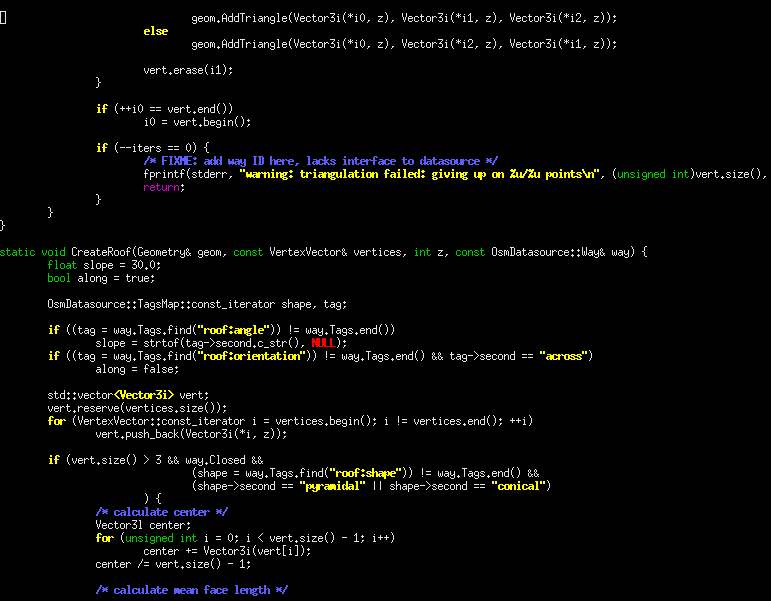Click the vert.reserve call line
Screen dimensions: 771x601
point(137,408)
